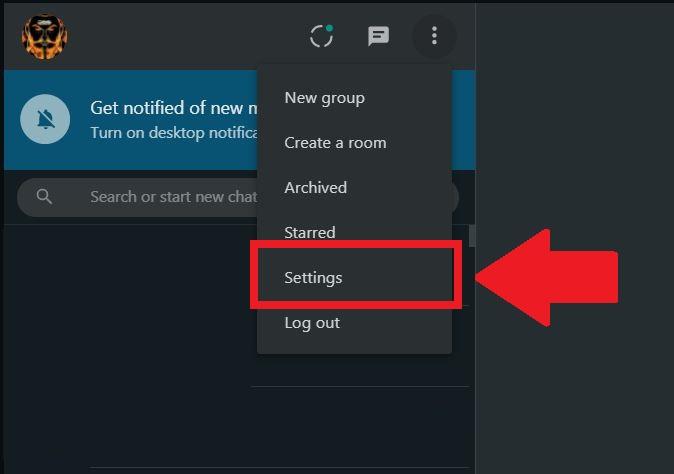The height and width of the screenshot is (474, 674).
Task: Click the search magnifier icon
Action: coord(44,196)
